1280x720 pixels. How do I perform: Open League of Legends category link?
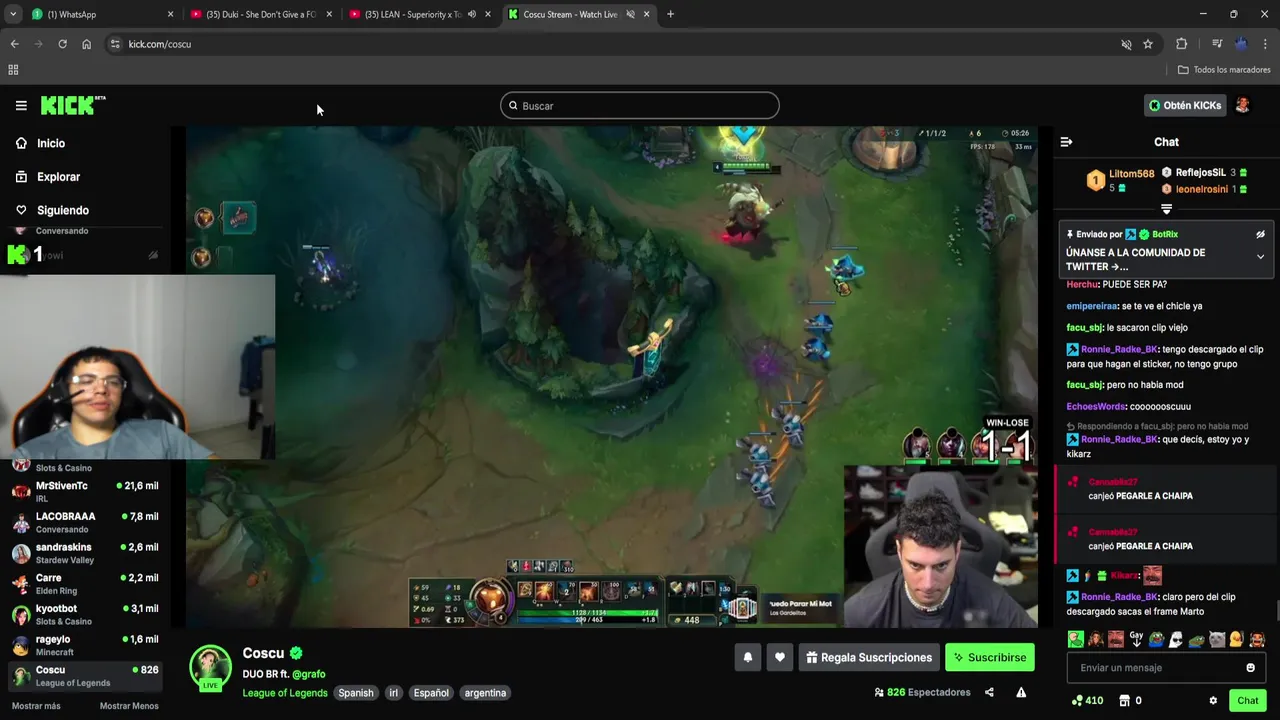285,692
